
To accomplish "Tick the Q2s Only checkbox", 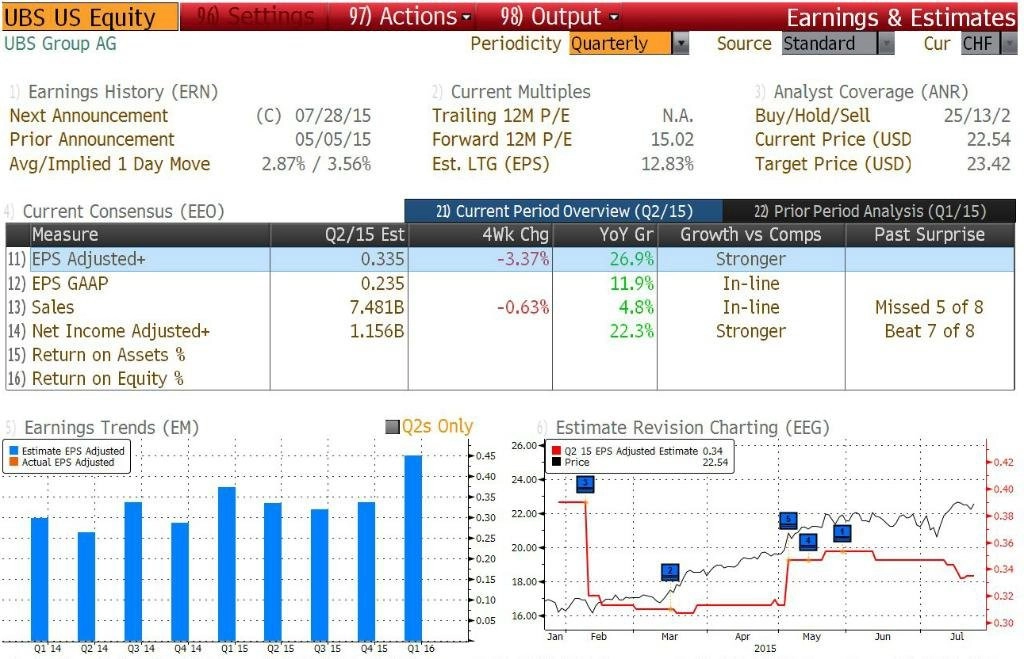I will point(392,427).
